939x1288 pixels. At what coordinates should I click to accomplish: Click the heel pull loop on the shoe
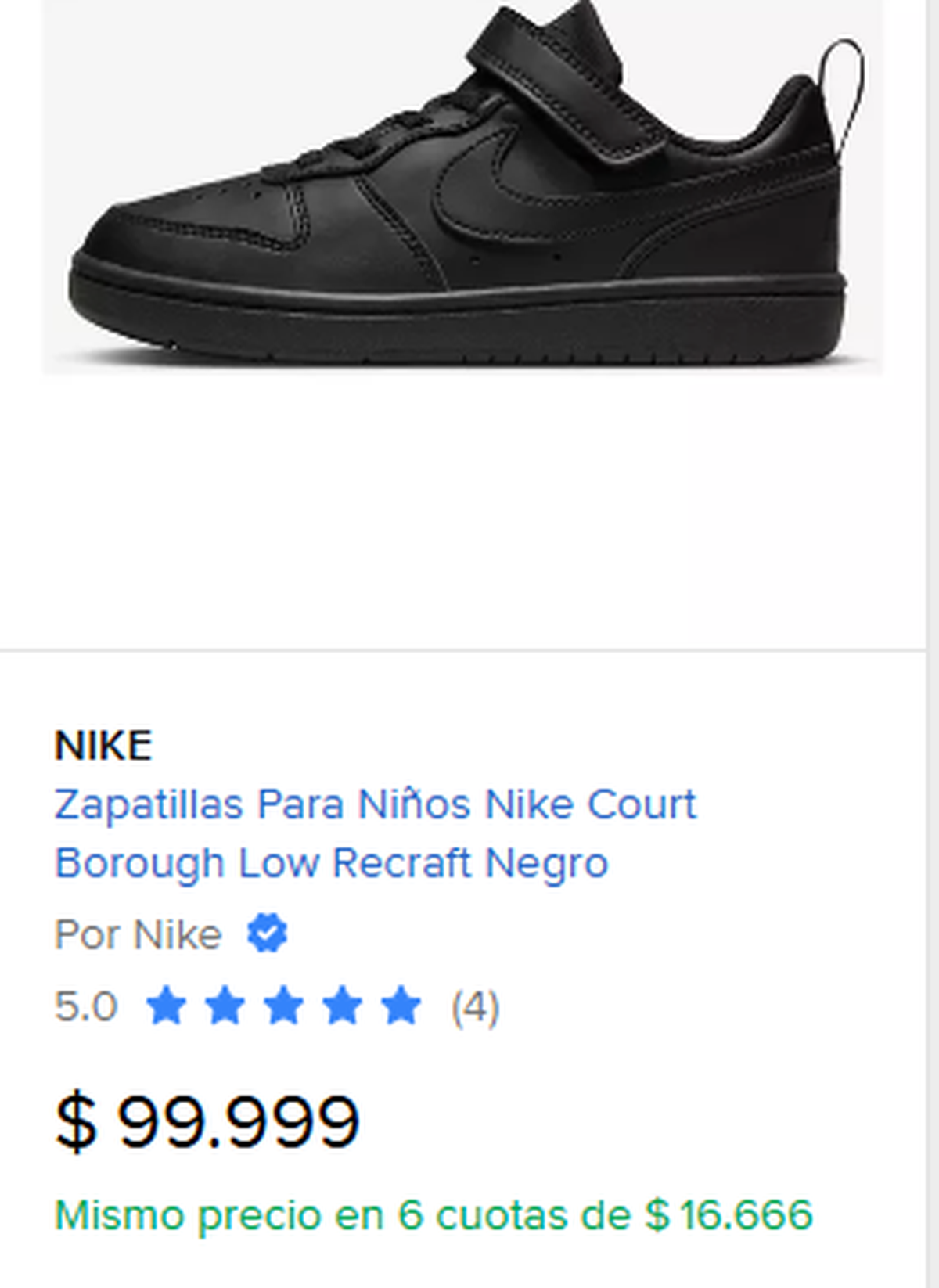pyautogui.click(x=844, y=86)
